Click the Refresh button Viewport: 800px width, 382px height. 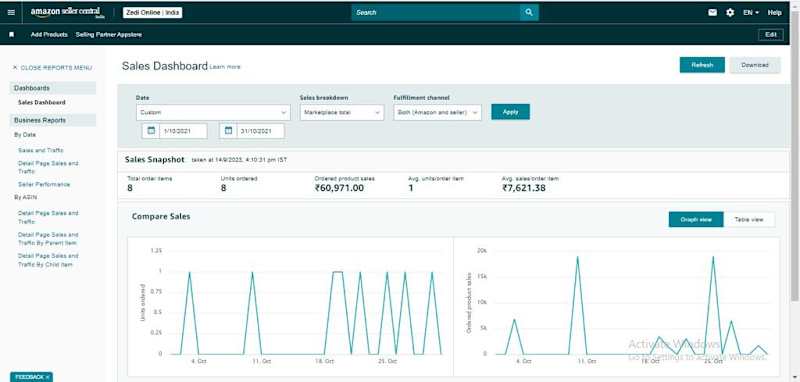pyautogui.click(x=702, y=65)
